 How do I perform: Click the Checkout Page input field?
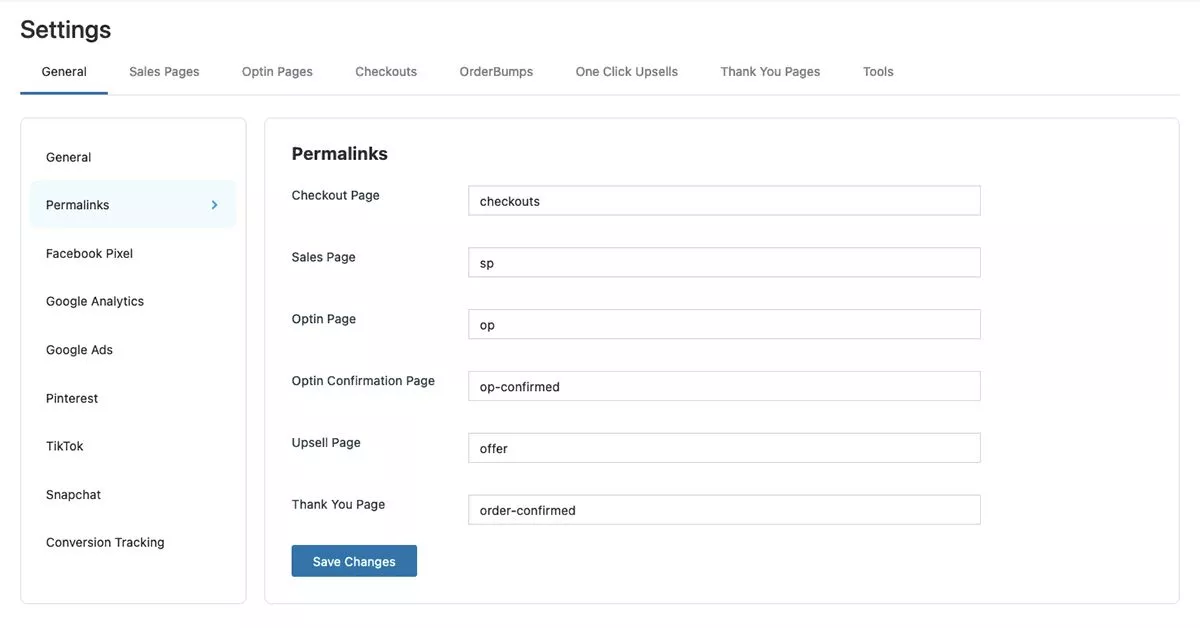[x=724, y=201]
